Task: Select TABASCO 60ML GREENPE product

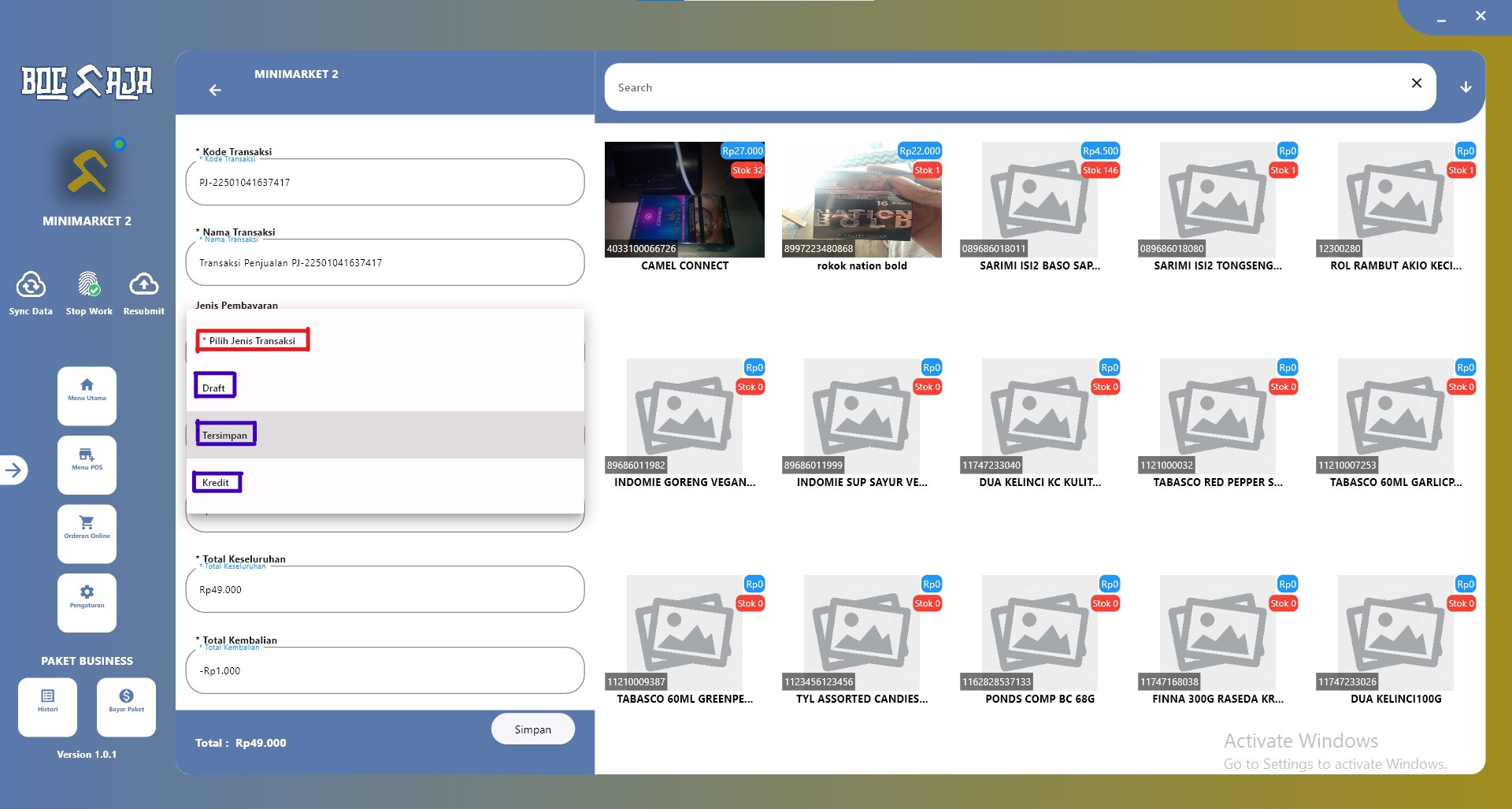Action: point(684,633)
